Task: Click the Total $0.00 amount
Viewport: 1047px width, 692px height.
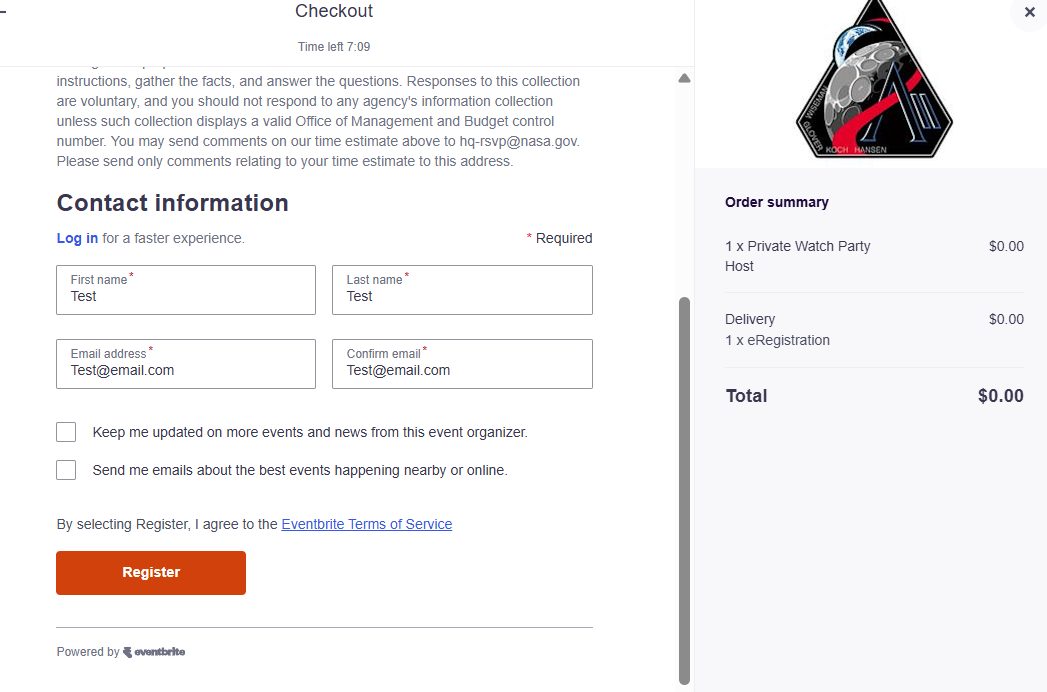Action: (x=1000, y=396)
